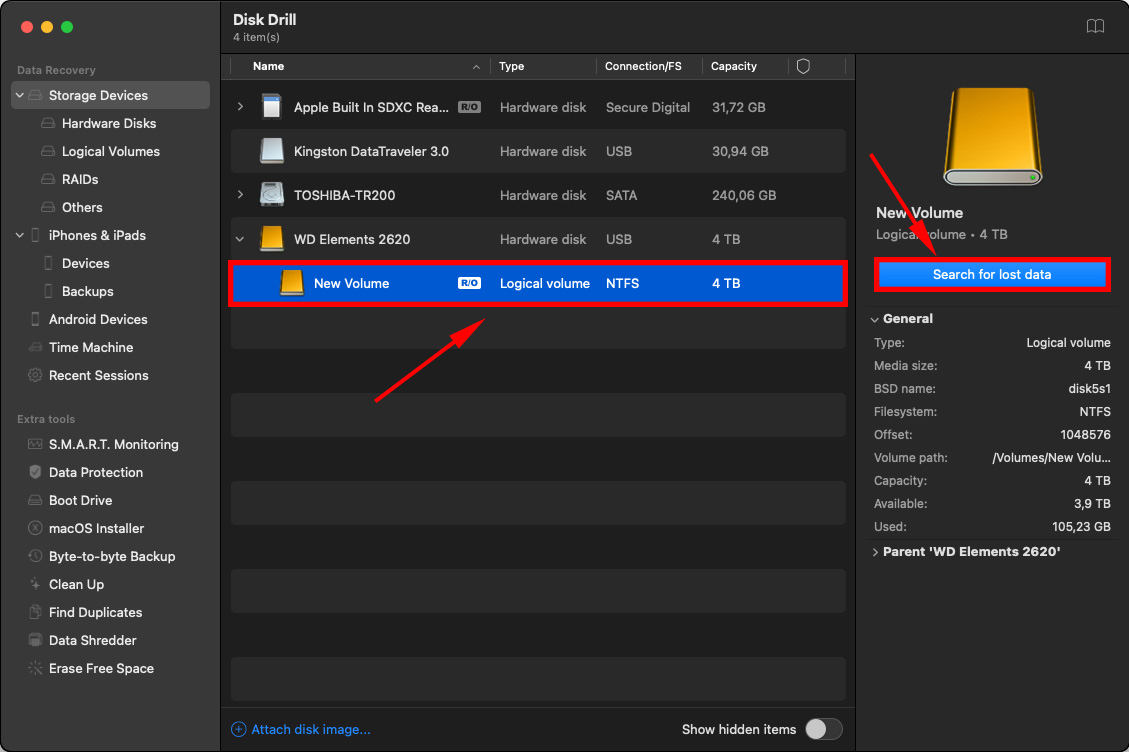The height and width of the screenshot is (752, 1129).
Task: Click the green macOS fullscreen window button
Action: tap(67, 27)
